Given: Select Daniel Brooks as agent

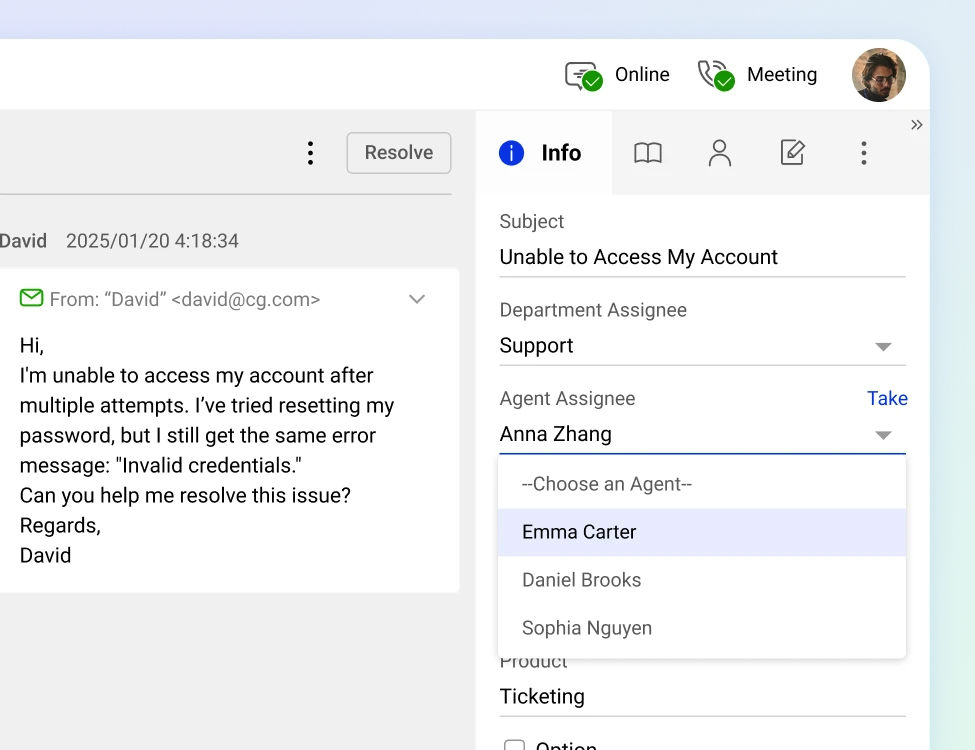Looking at the screenshot, I should [x=701, y=580].
